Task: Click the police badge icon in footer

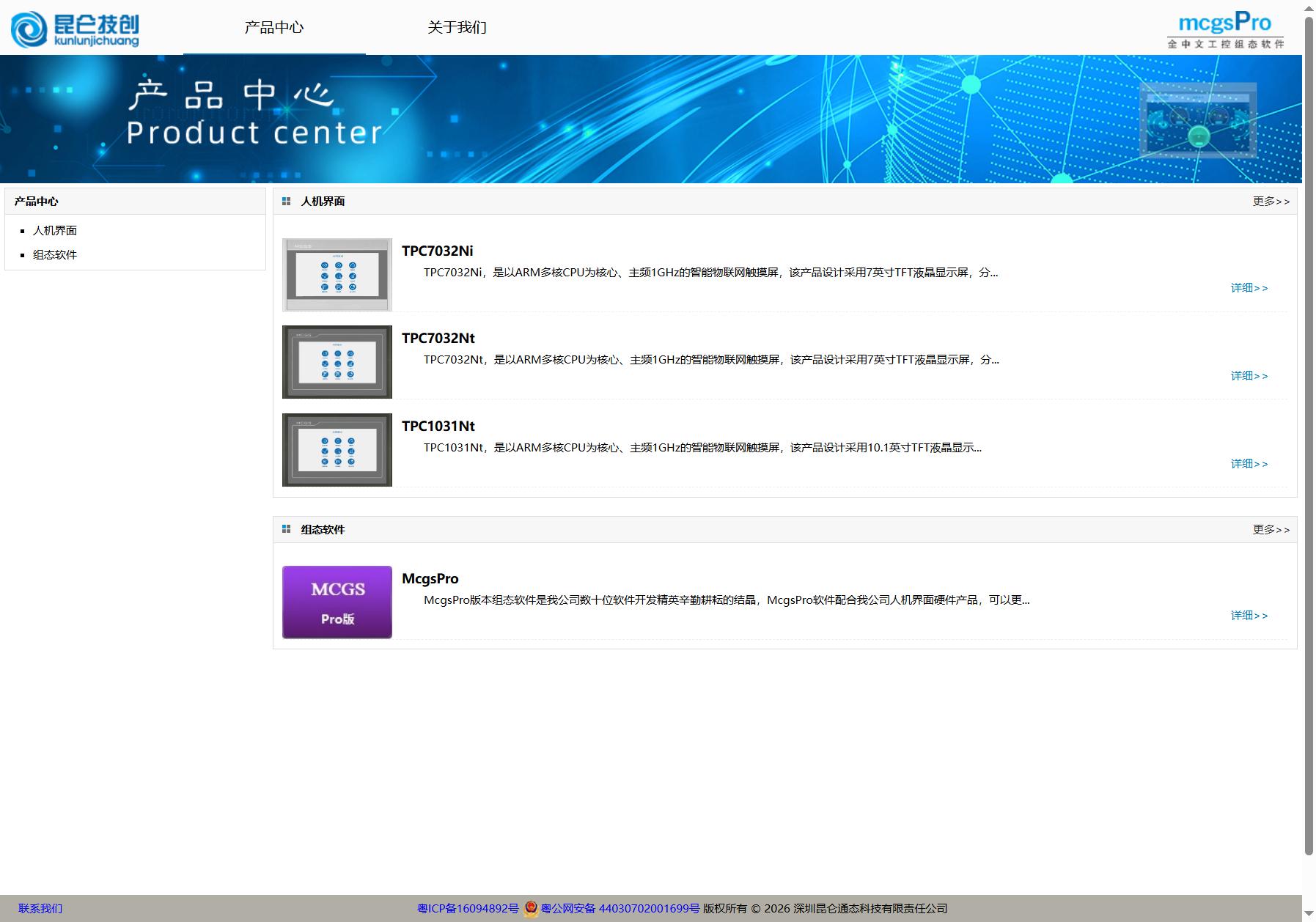Action: click(x=531, y=909)
